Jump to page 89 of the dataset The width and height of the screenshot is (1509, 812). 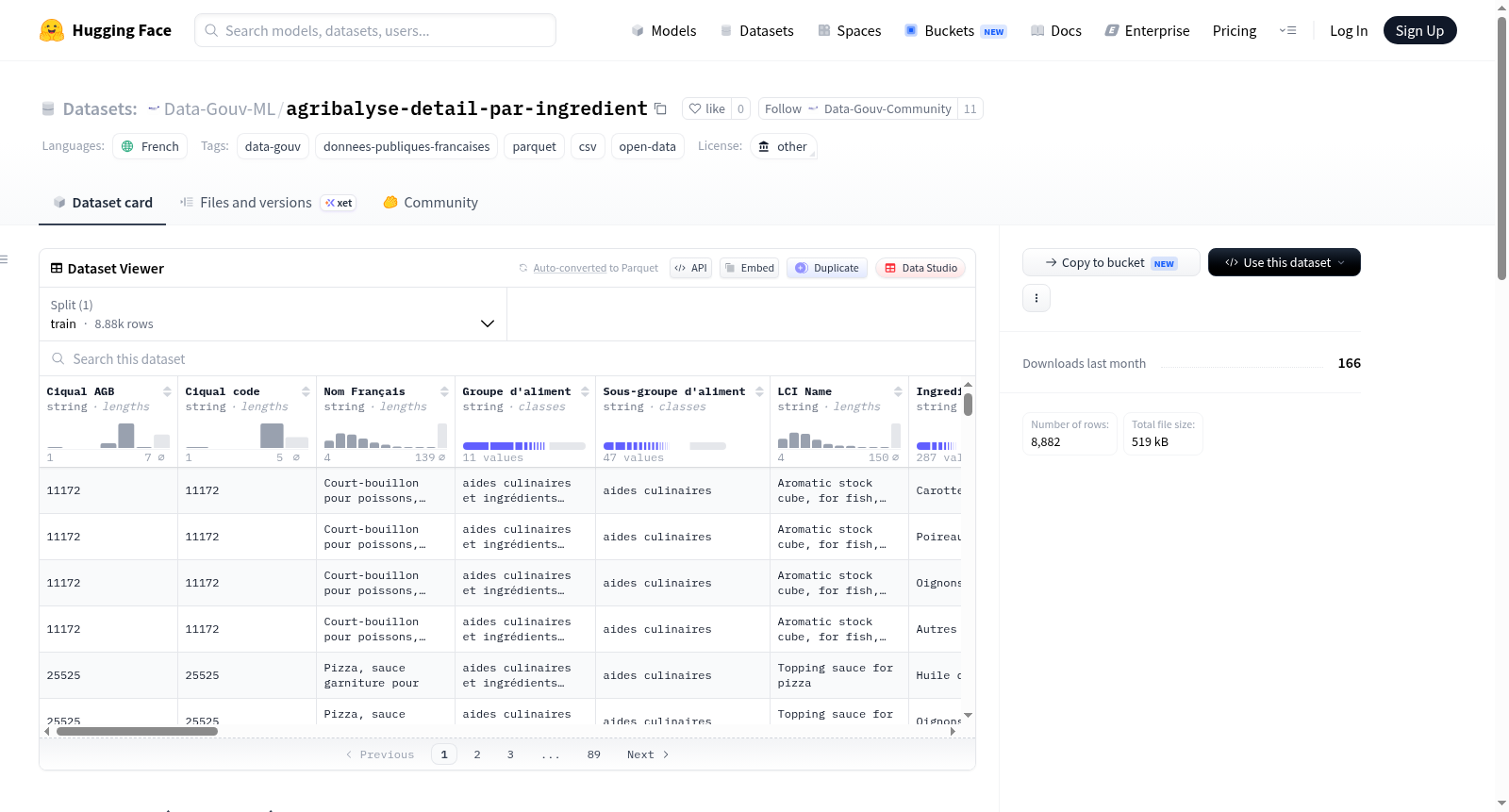click(x=593, y=754)
